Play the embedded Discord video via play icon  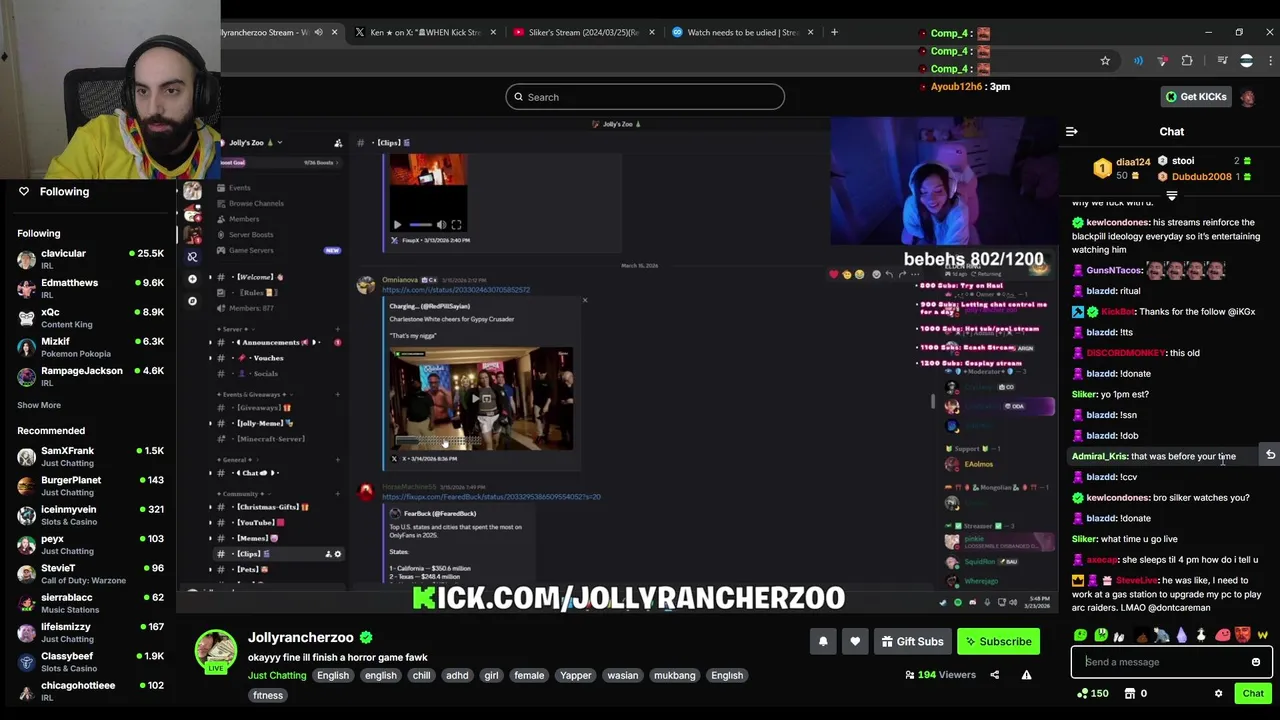[397, 225]
